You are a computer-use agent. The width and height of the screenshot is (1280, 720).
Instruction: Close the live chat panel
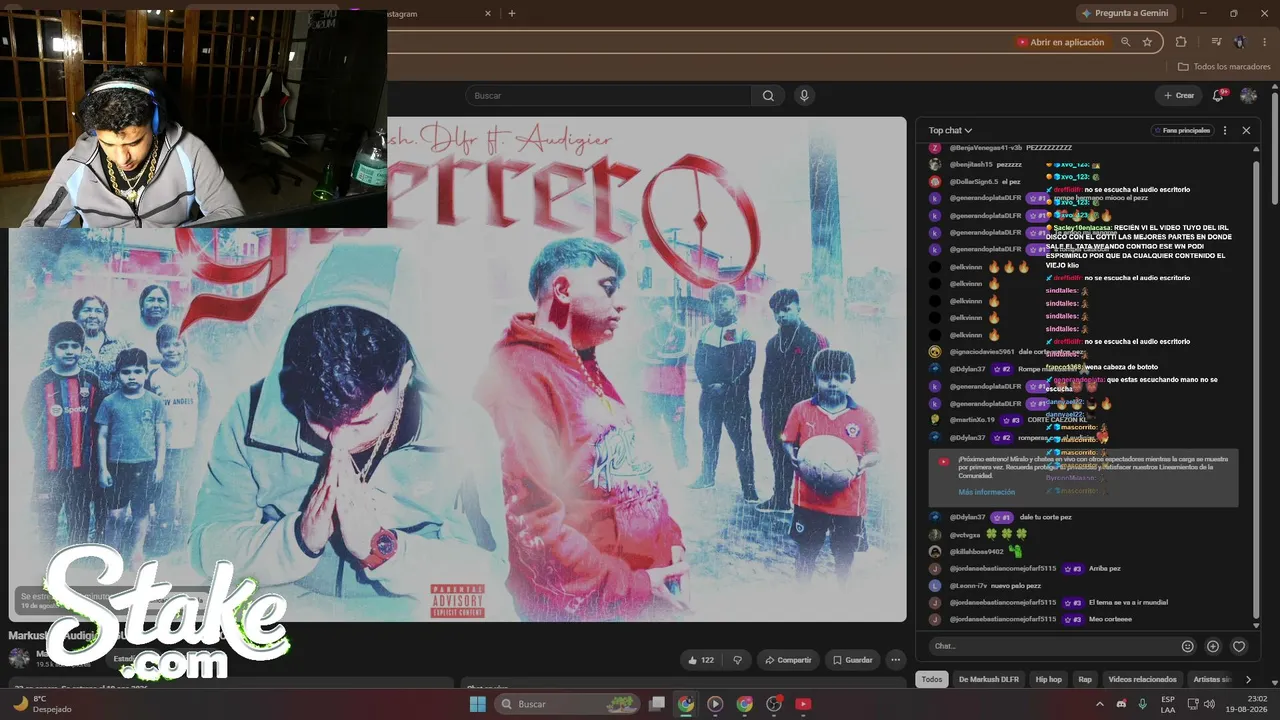coord(1246,130)
